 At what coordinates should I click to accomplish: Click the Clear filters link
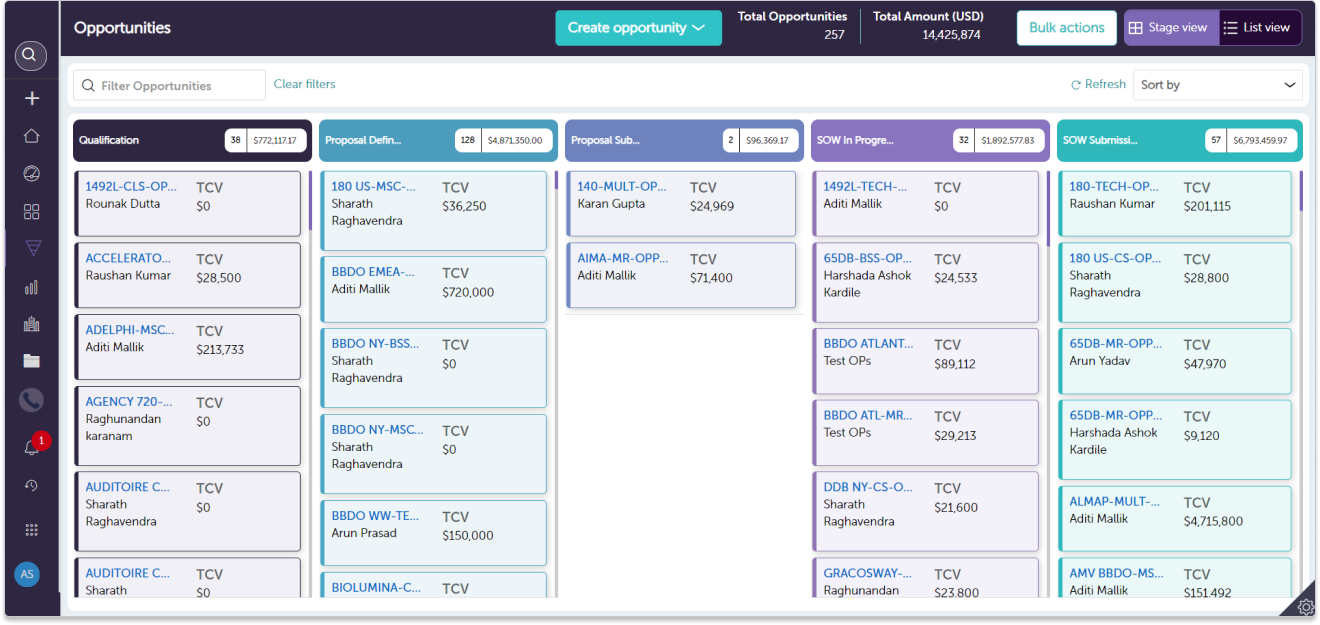coord(304,84)
